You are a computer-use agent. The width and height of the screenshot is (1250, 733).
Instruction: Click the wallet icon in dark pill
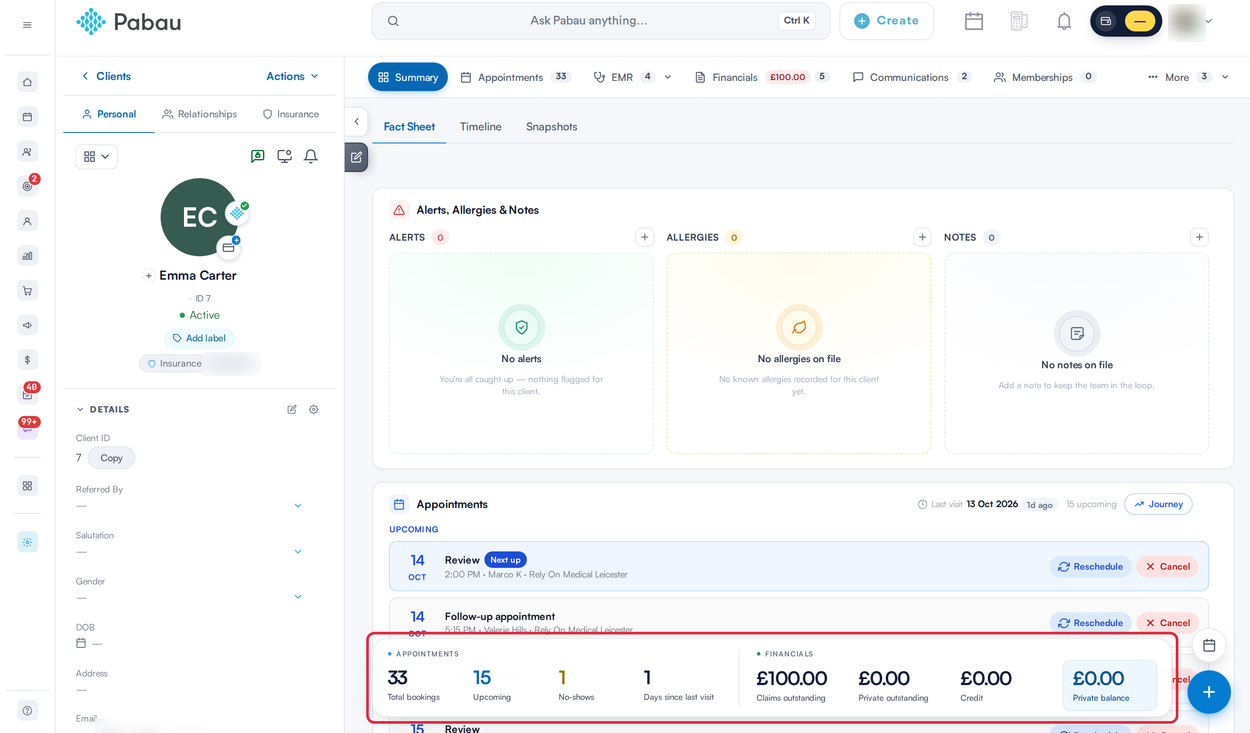[x=1106, y=21]
